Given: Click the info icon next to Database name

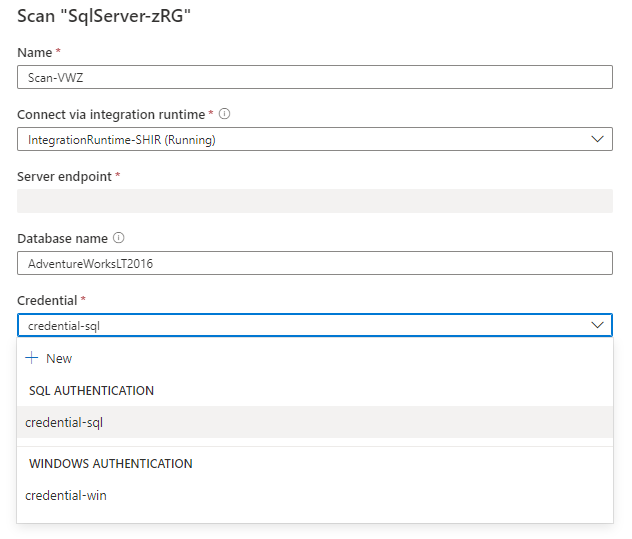Looking at the screenshot, I should click(119, 238).
